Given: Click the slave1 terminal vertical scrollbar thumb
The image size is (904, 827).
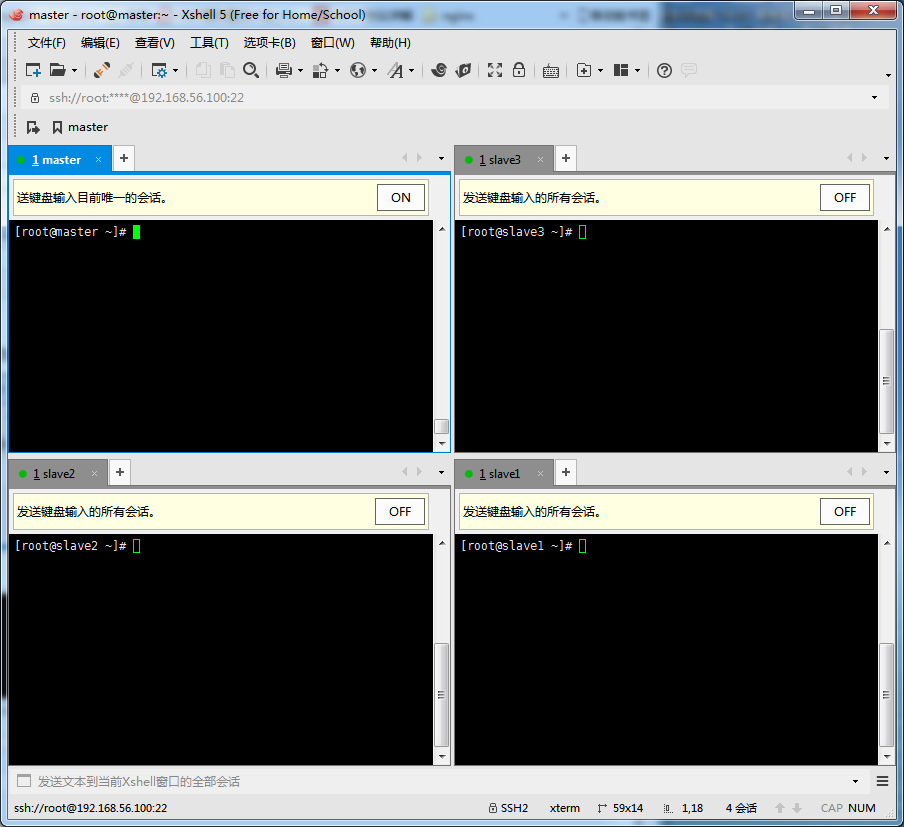Looking at the screenshot, I should point(886,695).
